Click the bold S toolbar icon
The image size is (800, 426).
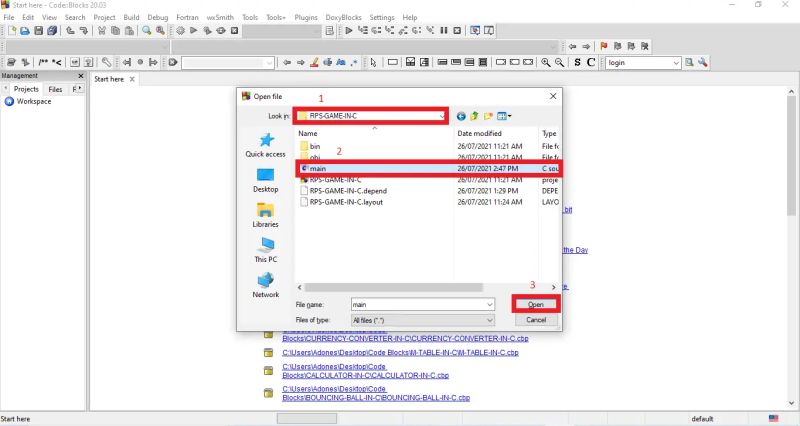pyautogui.click(x=577, y=62)
